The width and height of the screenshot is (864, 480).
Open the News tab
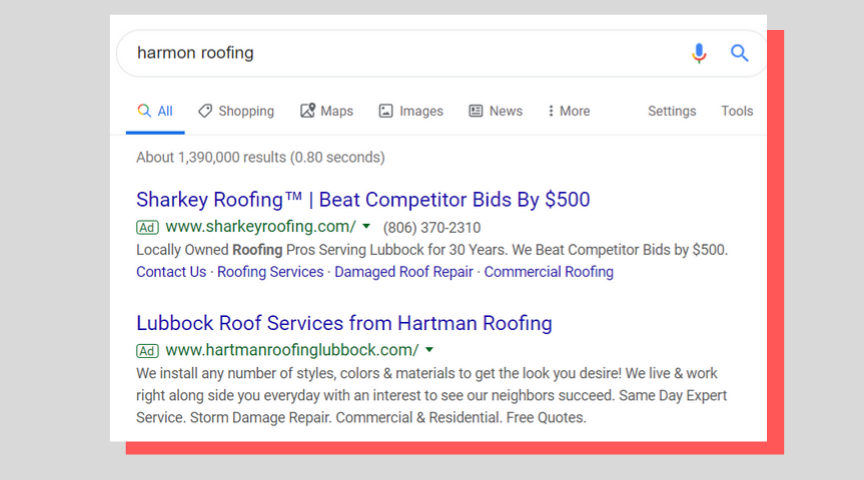tap(495, 111)
